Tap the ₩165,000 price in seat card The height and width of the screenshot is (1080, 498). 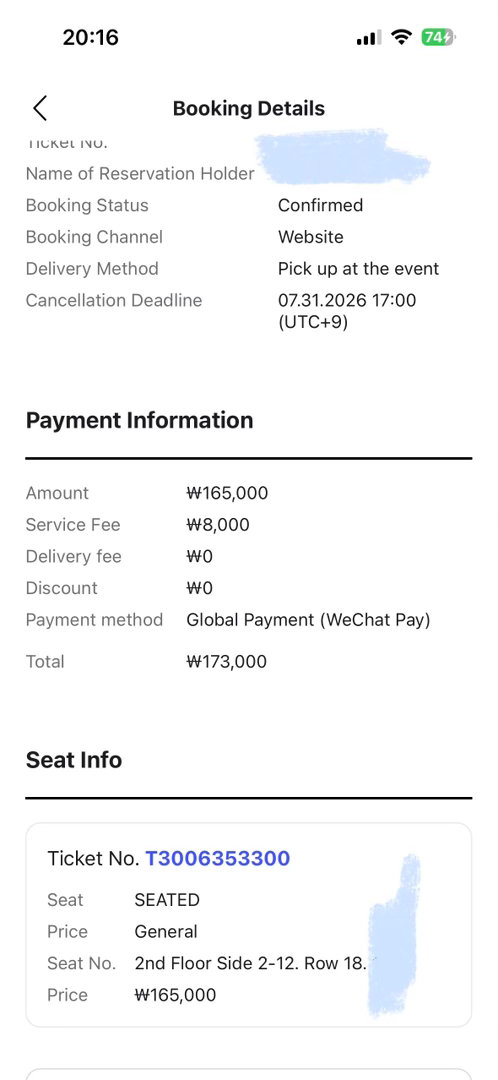(175, 995)
